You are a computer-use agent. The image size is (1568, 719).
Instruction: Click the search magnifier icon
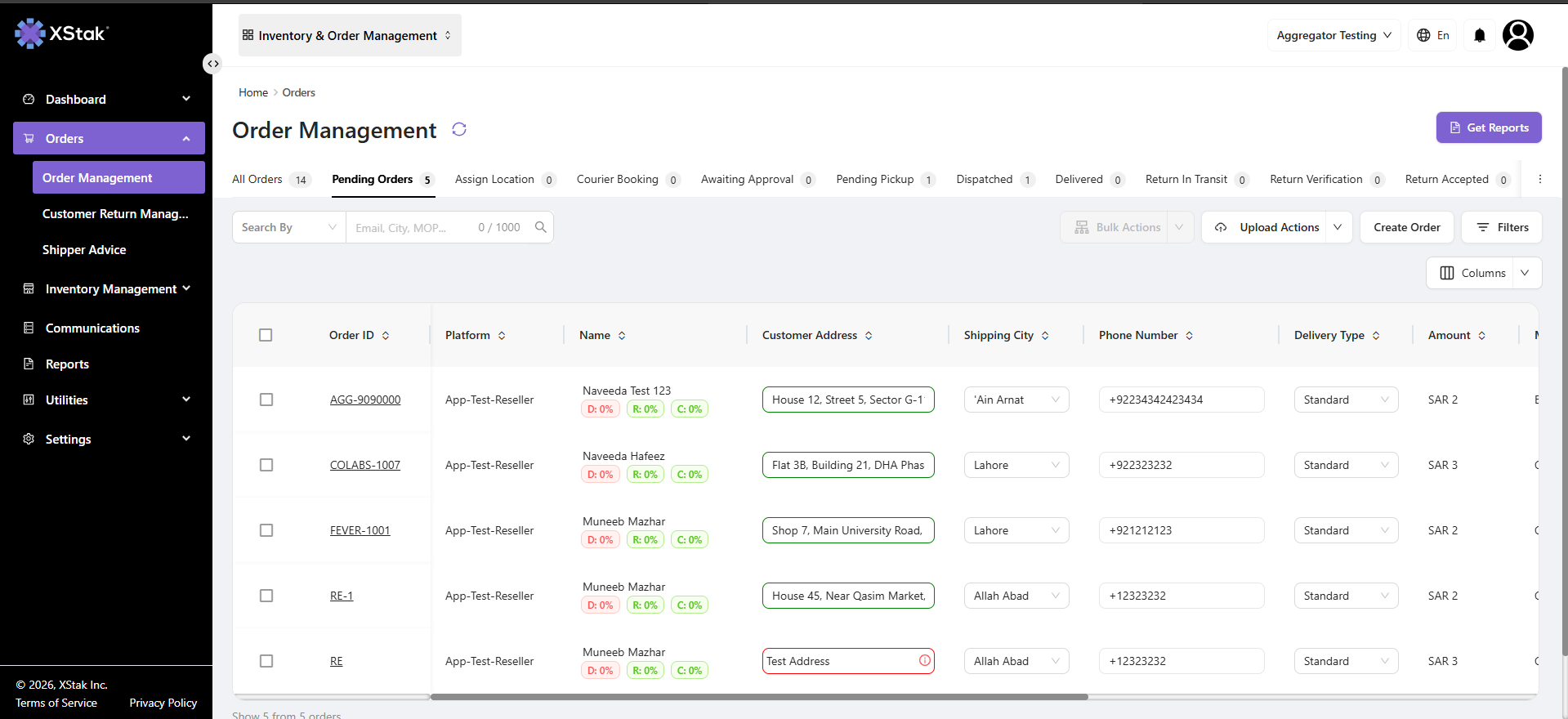pos(540,227)
